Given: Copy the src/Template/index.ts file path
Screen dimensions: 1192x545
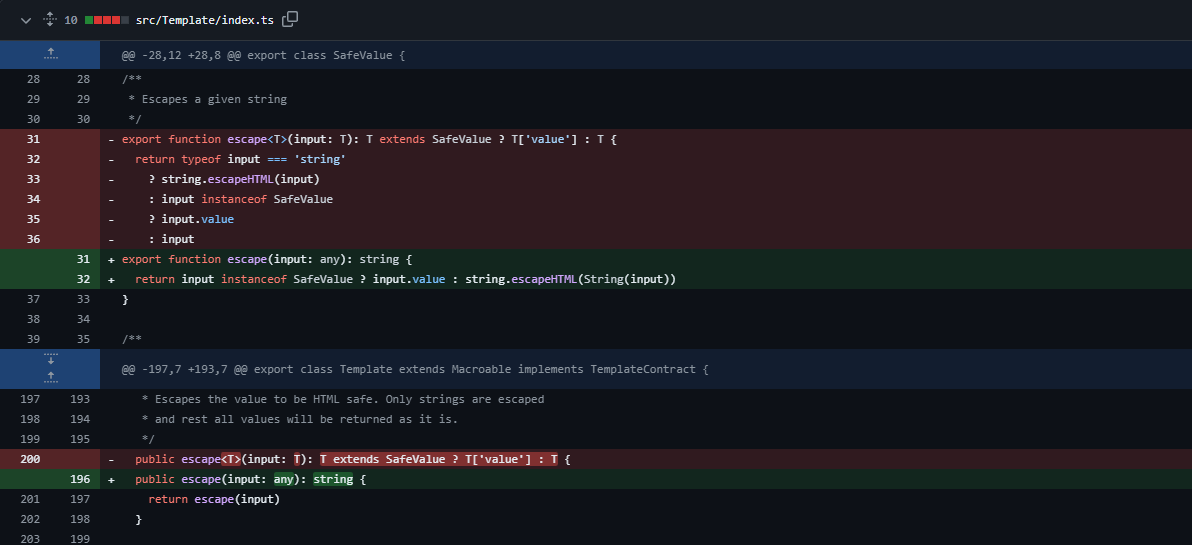Looking at the screenshot, I should [x=290, y=19].
